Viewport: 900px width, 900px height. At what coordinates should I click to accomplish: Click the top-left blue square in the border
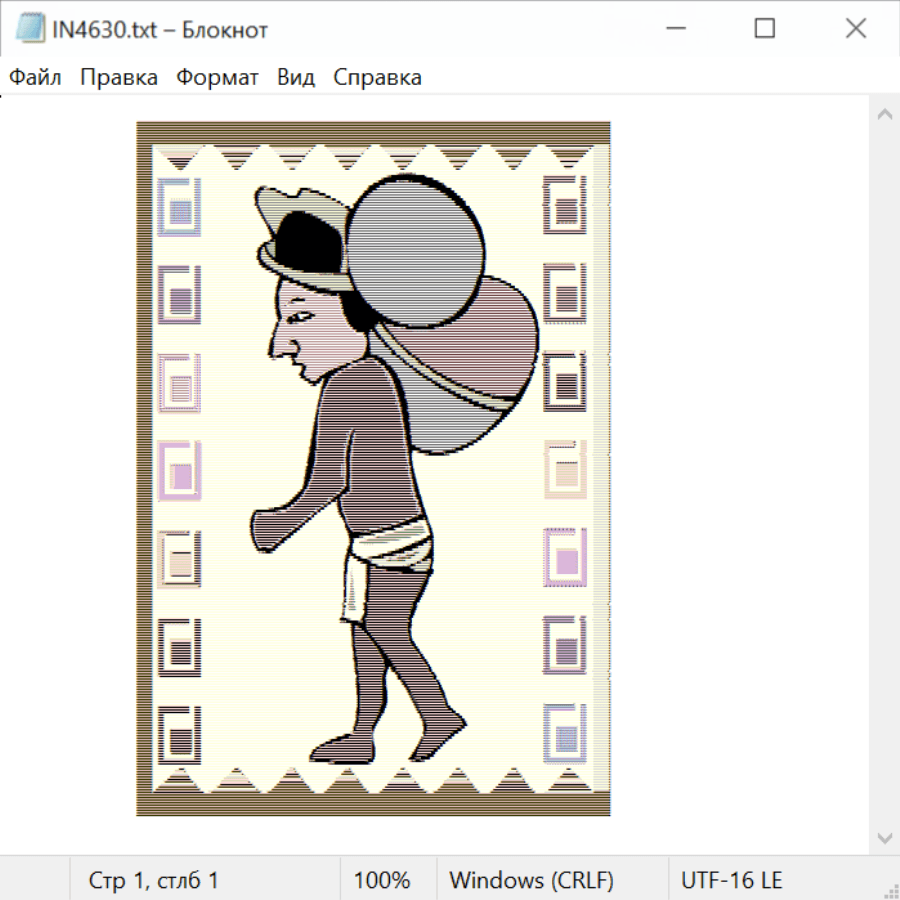tap(180, 208)
